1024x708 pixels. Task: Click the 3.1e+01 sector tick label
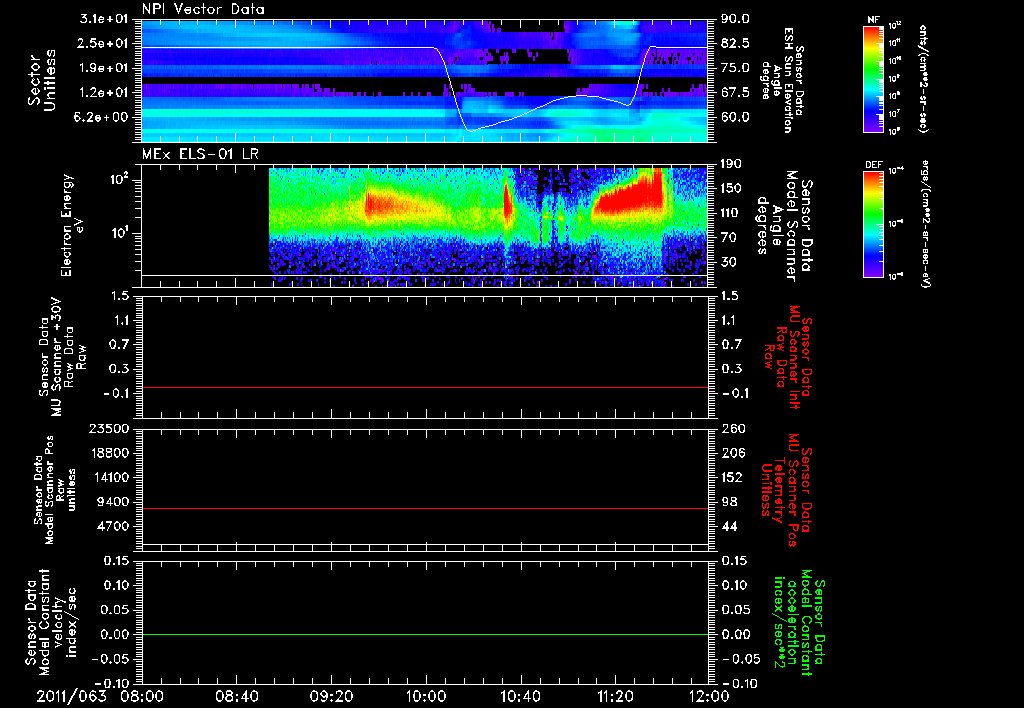point(106,19)
